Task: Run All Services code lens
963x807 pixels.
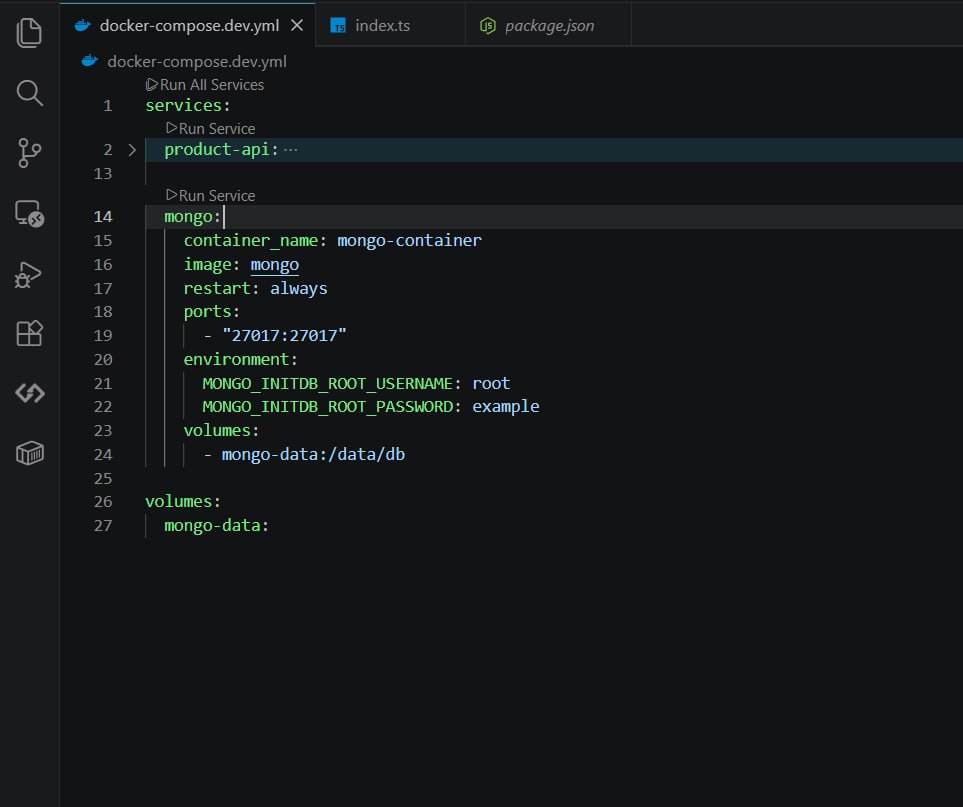Action: click(x=205, y=85)
